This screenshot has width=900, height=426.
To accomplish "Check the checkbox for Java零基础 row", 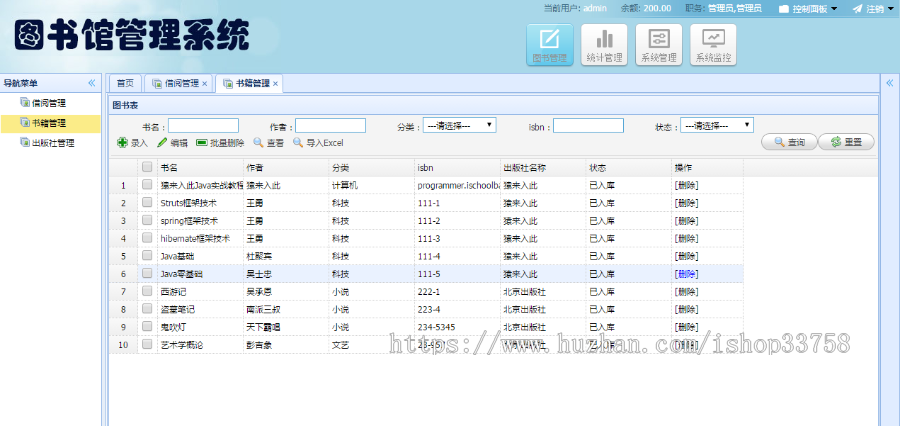I will 147,273.
